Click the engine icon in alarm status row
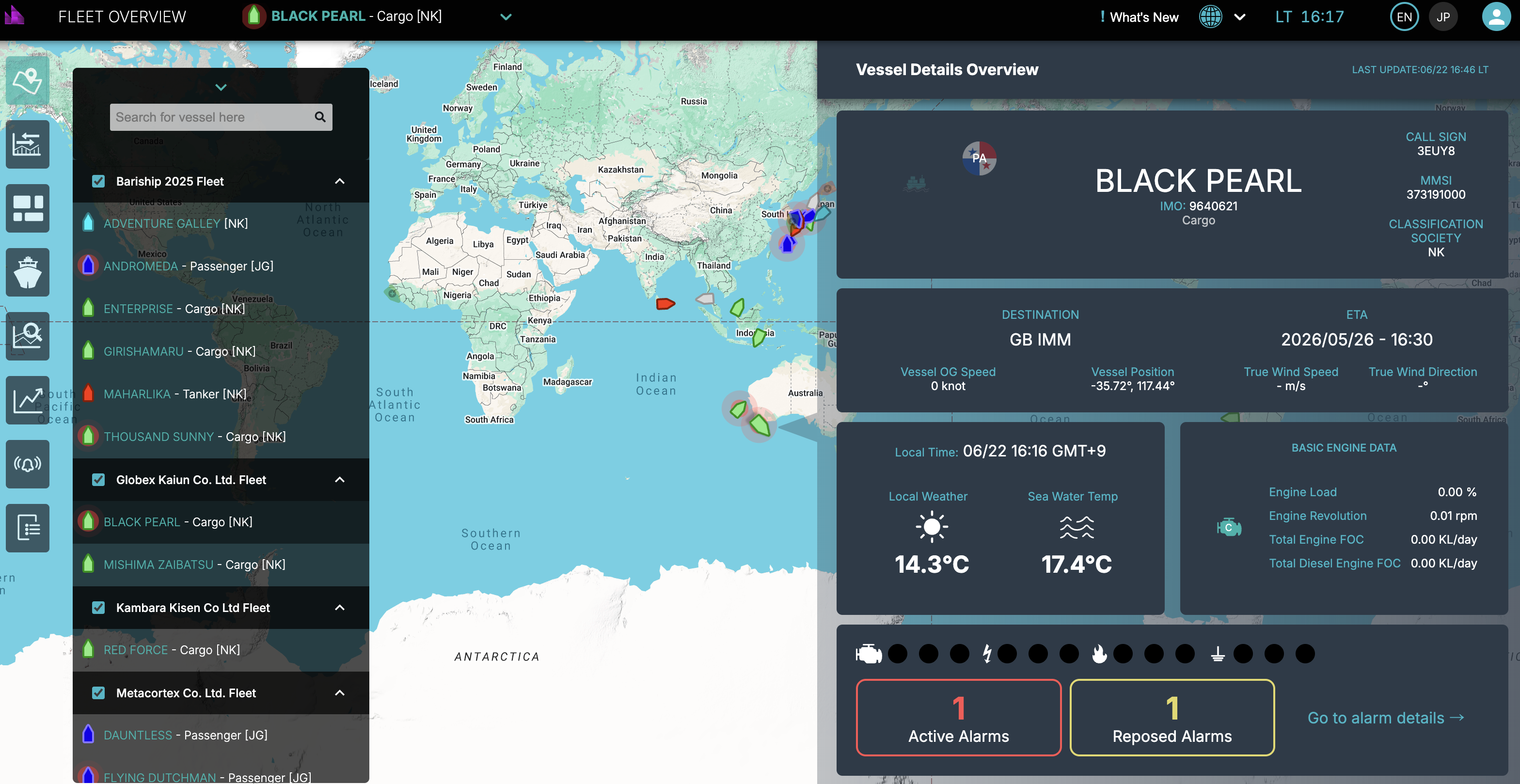The height and width of the screenshot is (784, 1520). pos(869,654)
